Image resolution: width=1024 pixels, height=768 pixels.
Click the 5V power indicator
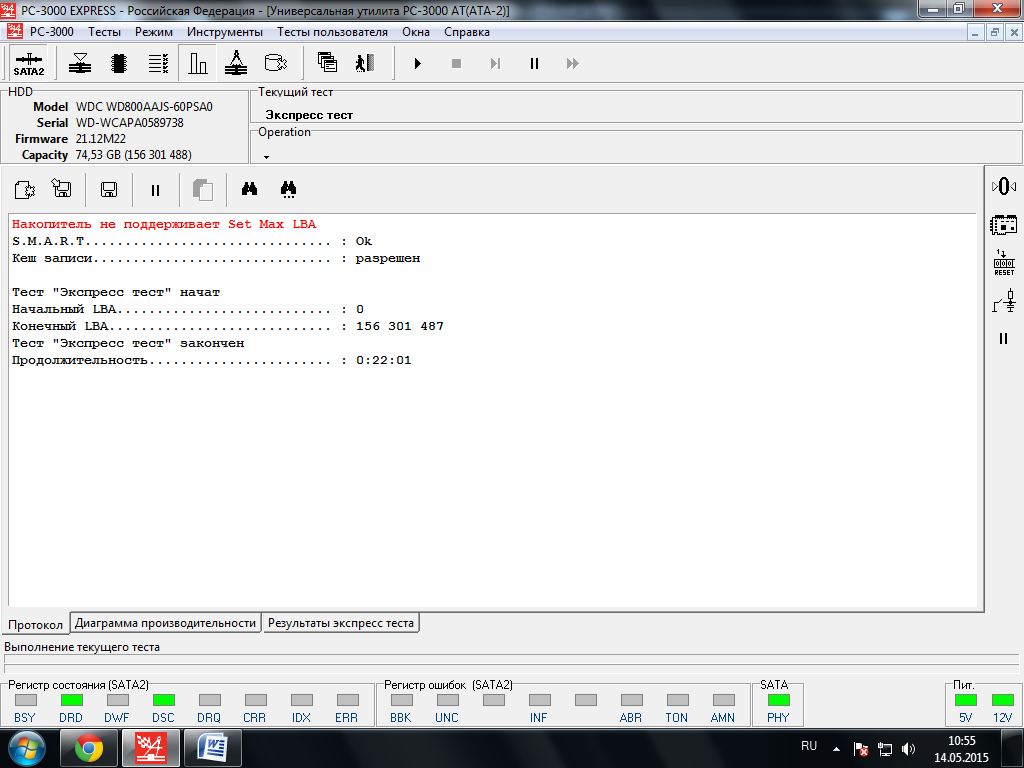[965, 700]
